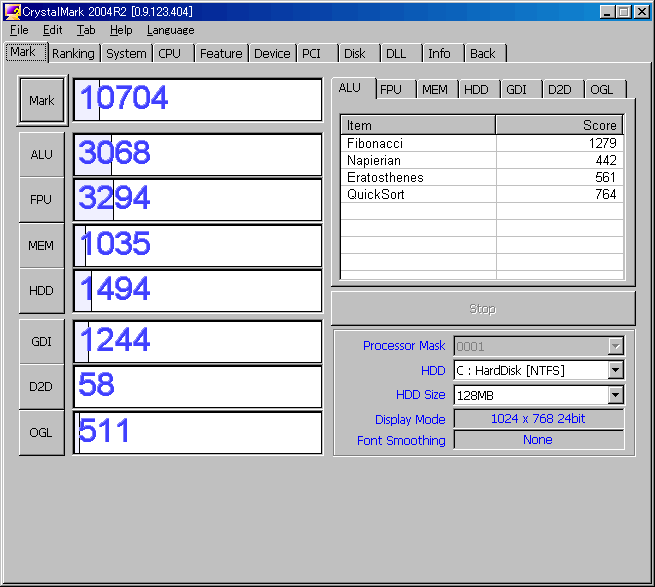Click the QuickSort score 764

click(x=606, y=194)
